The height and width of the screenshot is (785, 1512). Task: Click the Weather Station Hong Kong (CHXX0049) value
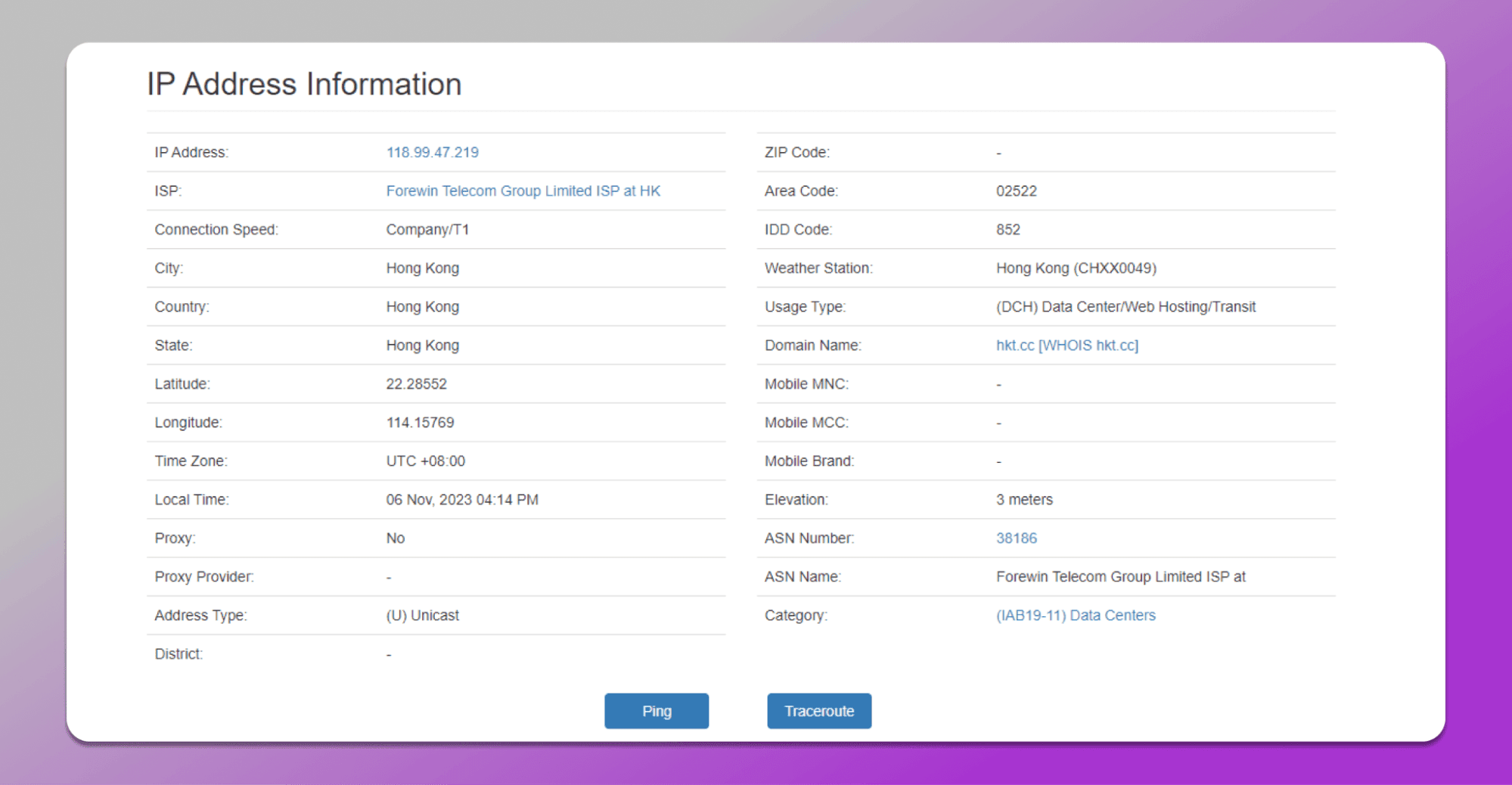[1076, 268]
